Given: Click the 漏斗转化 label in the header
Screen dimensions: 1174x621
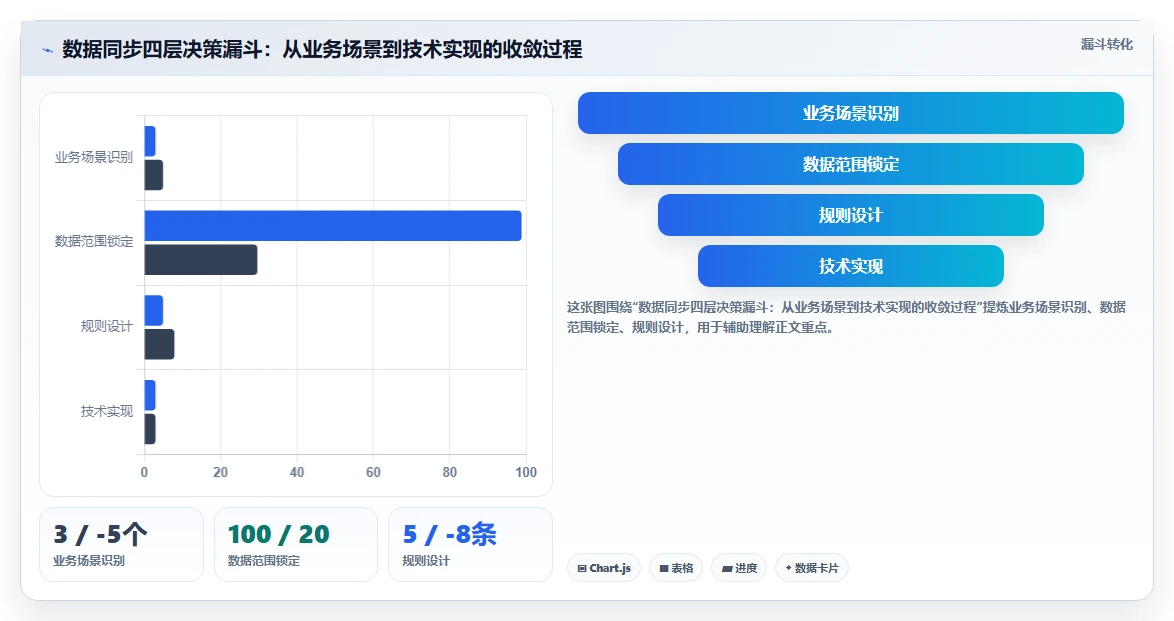Looking at the screenshot, I should click(1106, 45).
